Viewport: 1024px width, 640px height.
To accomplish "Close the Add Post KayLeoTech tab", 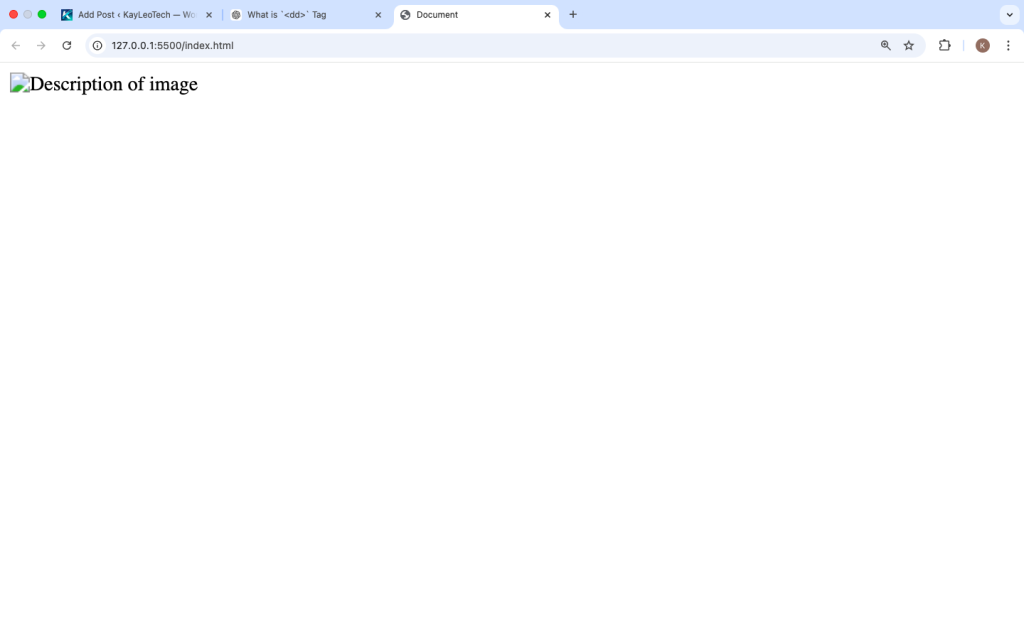I will pos(209,15).
